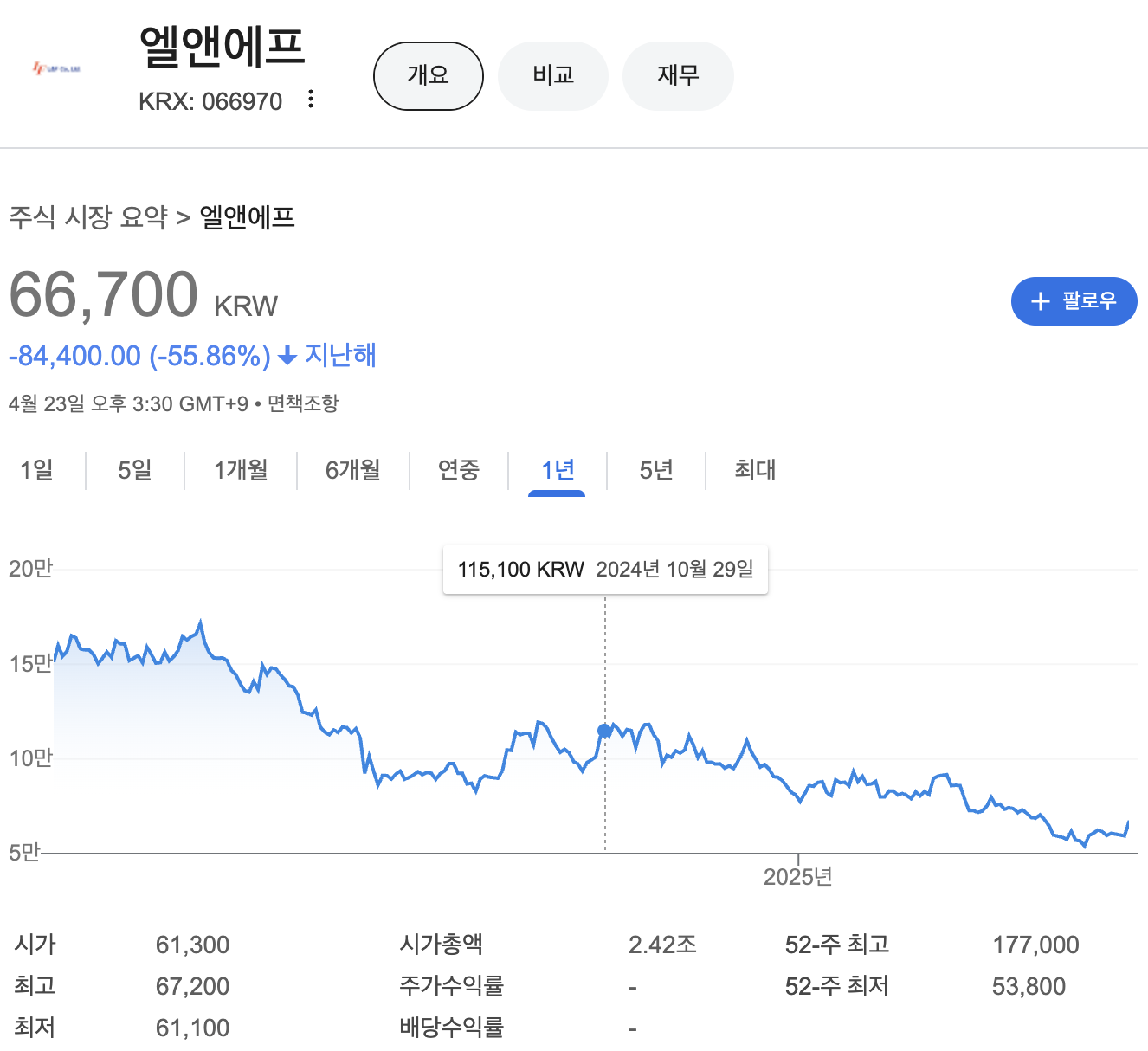Click the 면책조항 disclaimer link

[x=303, y=403]
